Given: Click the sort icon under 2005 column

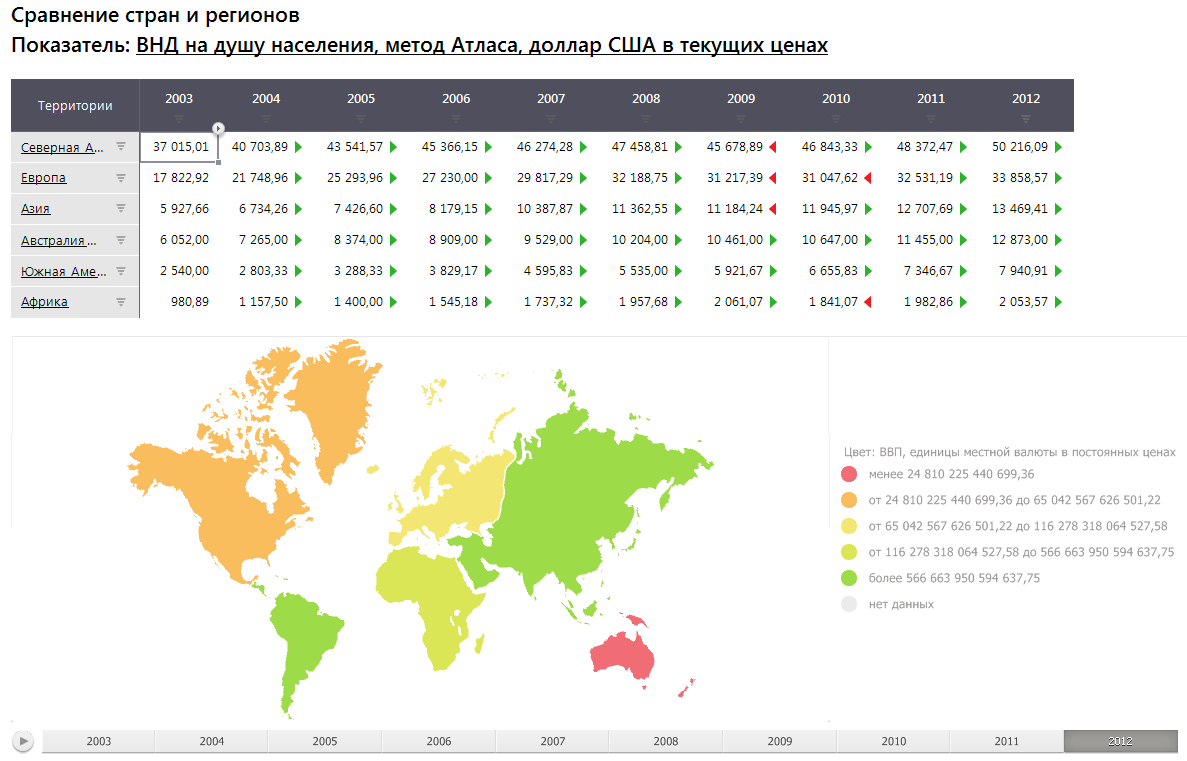Looking at the screenshot, I should (361, 119).
